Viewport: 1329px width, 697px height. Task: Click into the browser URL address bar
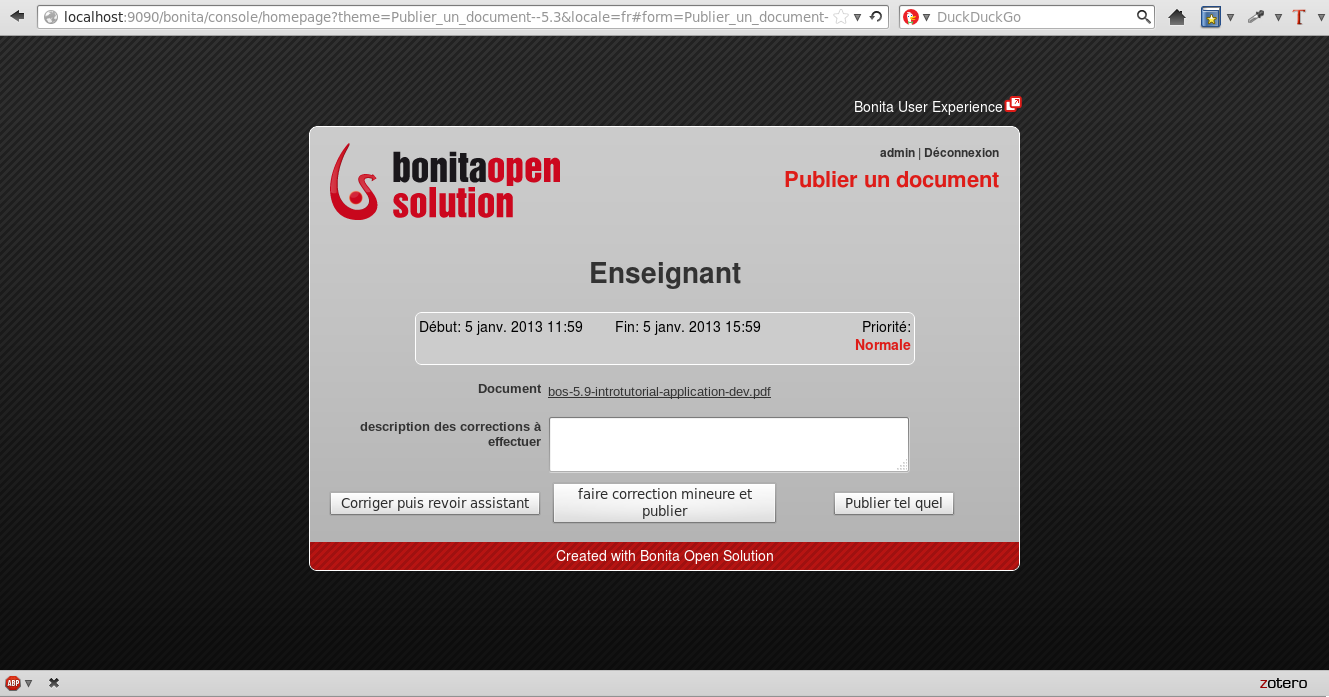coord(445,17)
